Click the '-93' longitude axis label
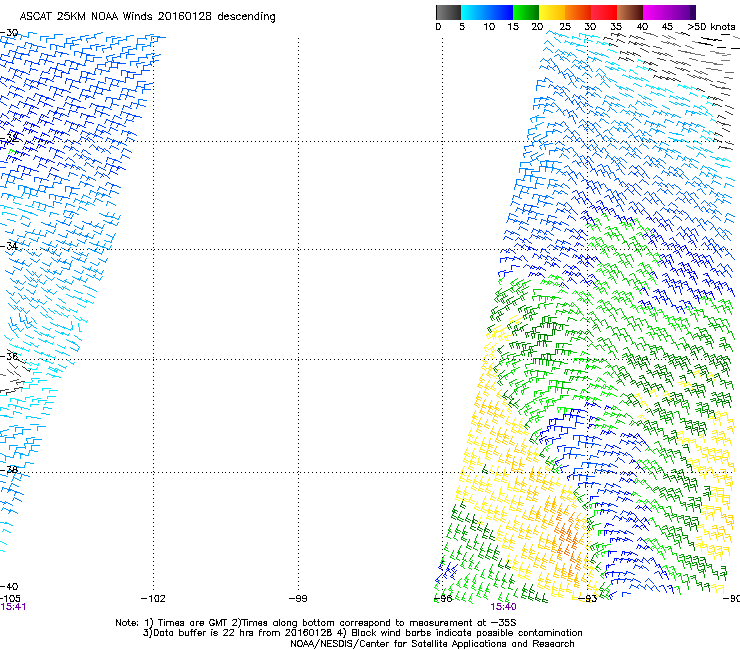This screenshot has width=740, height=650. point(588,599)
